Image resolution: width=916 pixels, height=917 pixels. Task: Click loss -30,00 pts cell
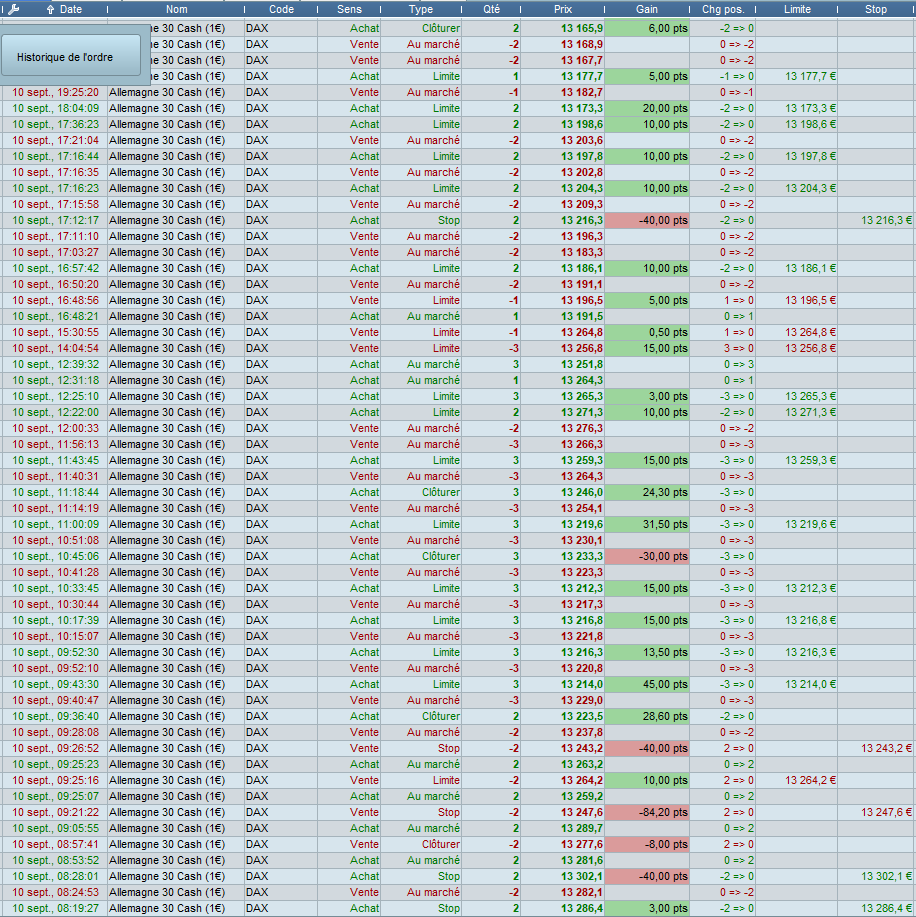647,556
